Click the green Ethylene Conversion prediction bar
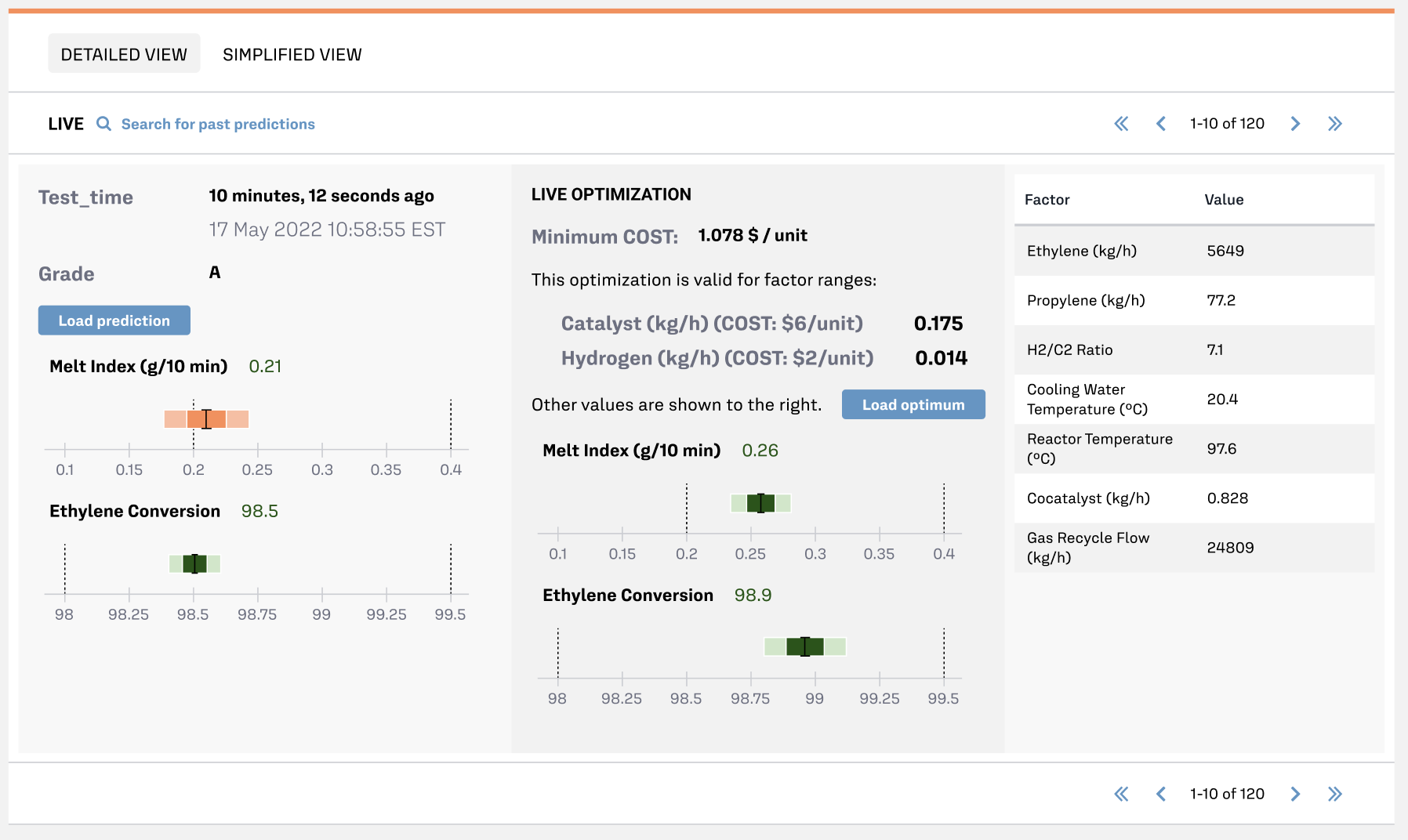Image resolution: width=1408 pixels, height=840 pixels. [x=194, y=563]
